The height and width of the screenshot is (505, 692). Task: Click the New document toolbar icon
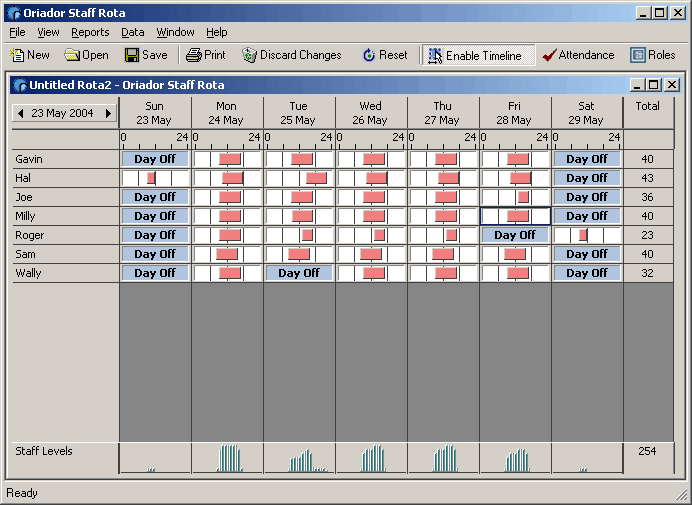(x=17, y=55)
